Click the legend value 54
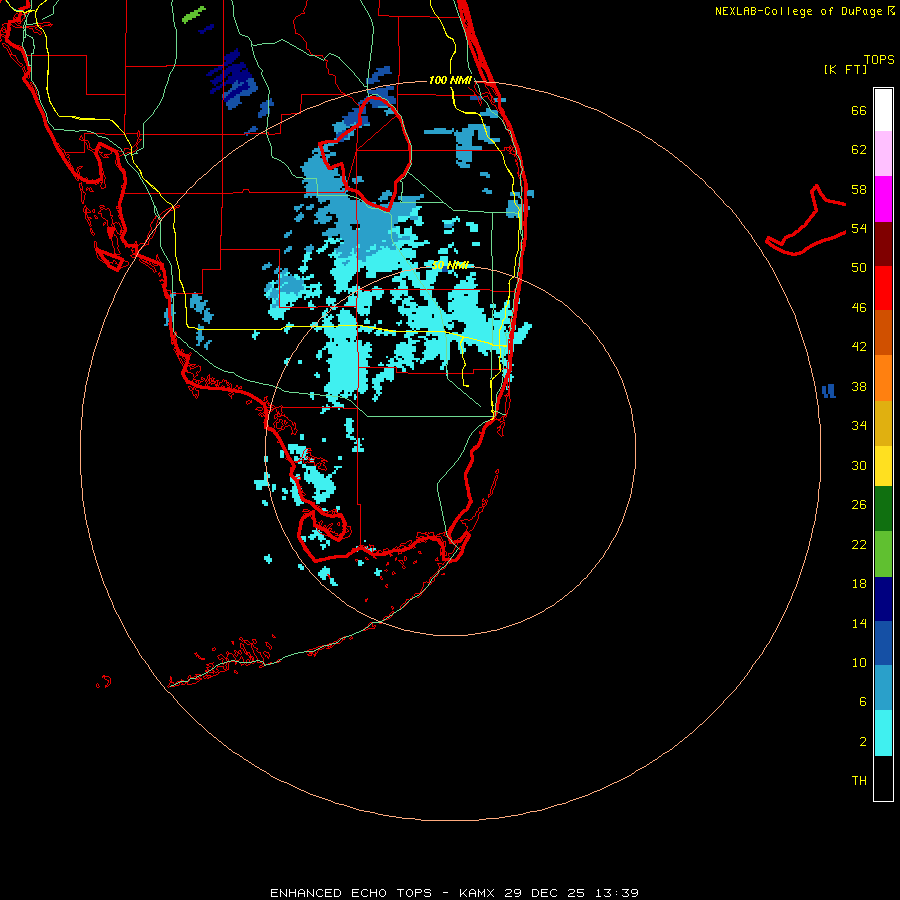900x900 pixels. tap(859, 228)
